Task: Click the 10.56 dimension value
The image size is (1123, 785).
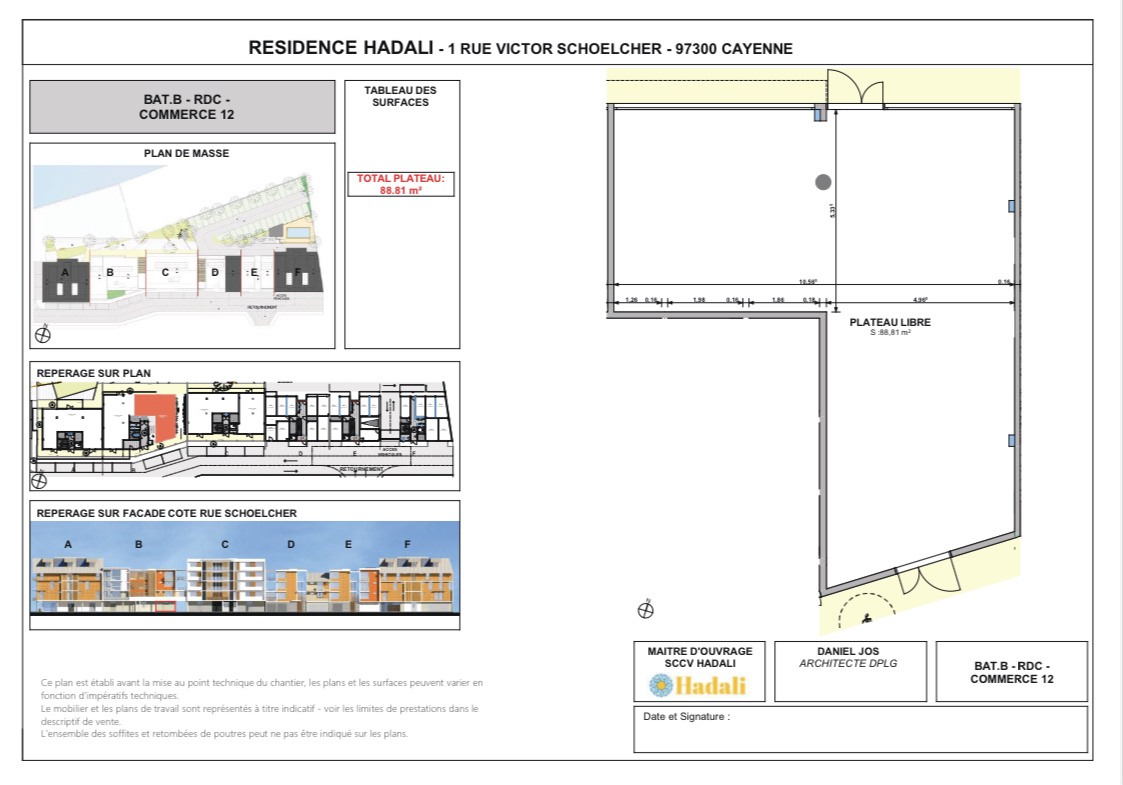Action: (808, 281)
